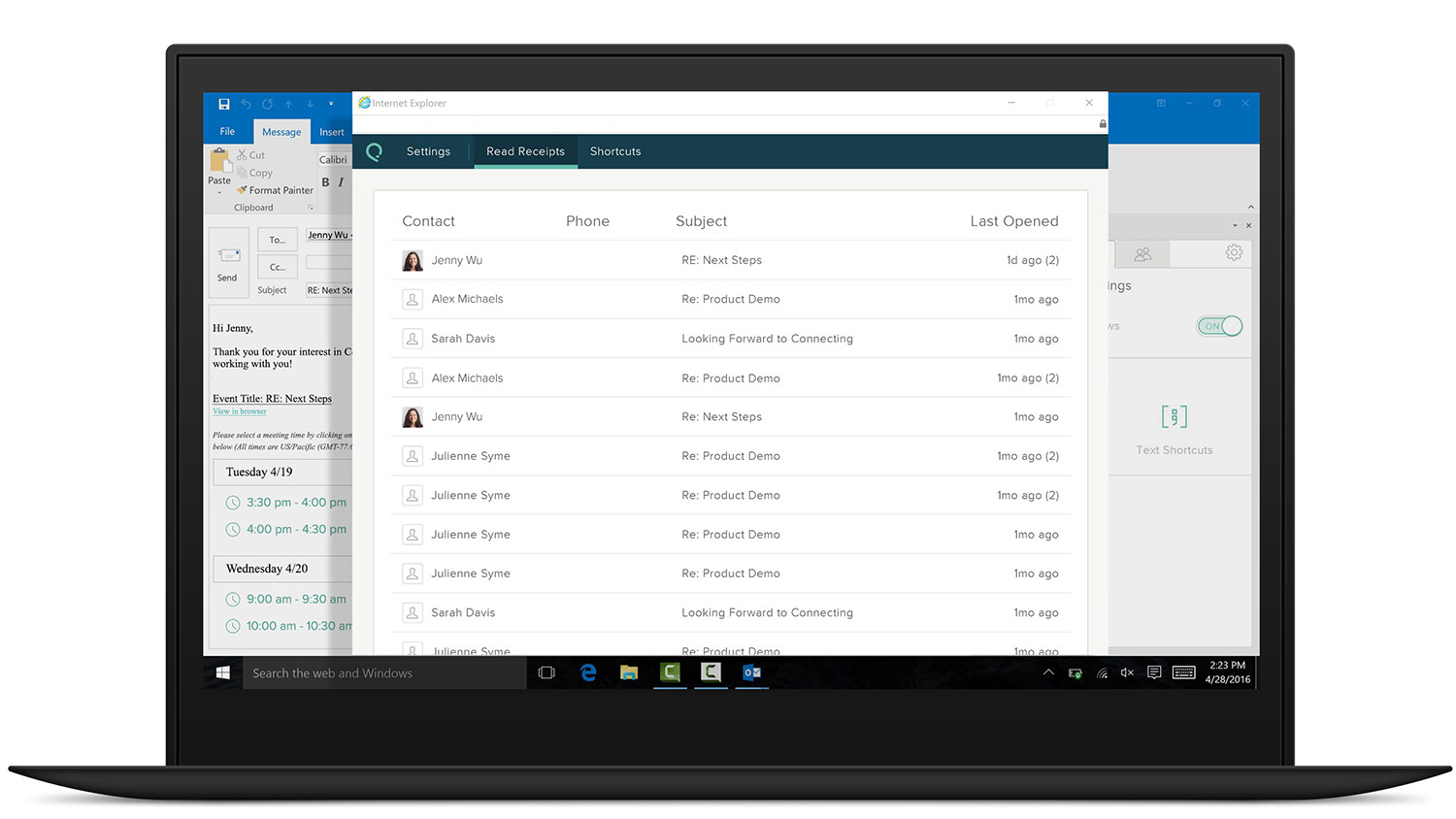Open the Insert ribbon tab
The image size is (1456, 819).
pyautogui.click(x=332, y=132)
